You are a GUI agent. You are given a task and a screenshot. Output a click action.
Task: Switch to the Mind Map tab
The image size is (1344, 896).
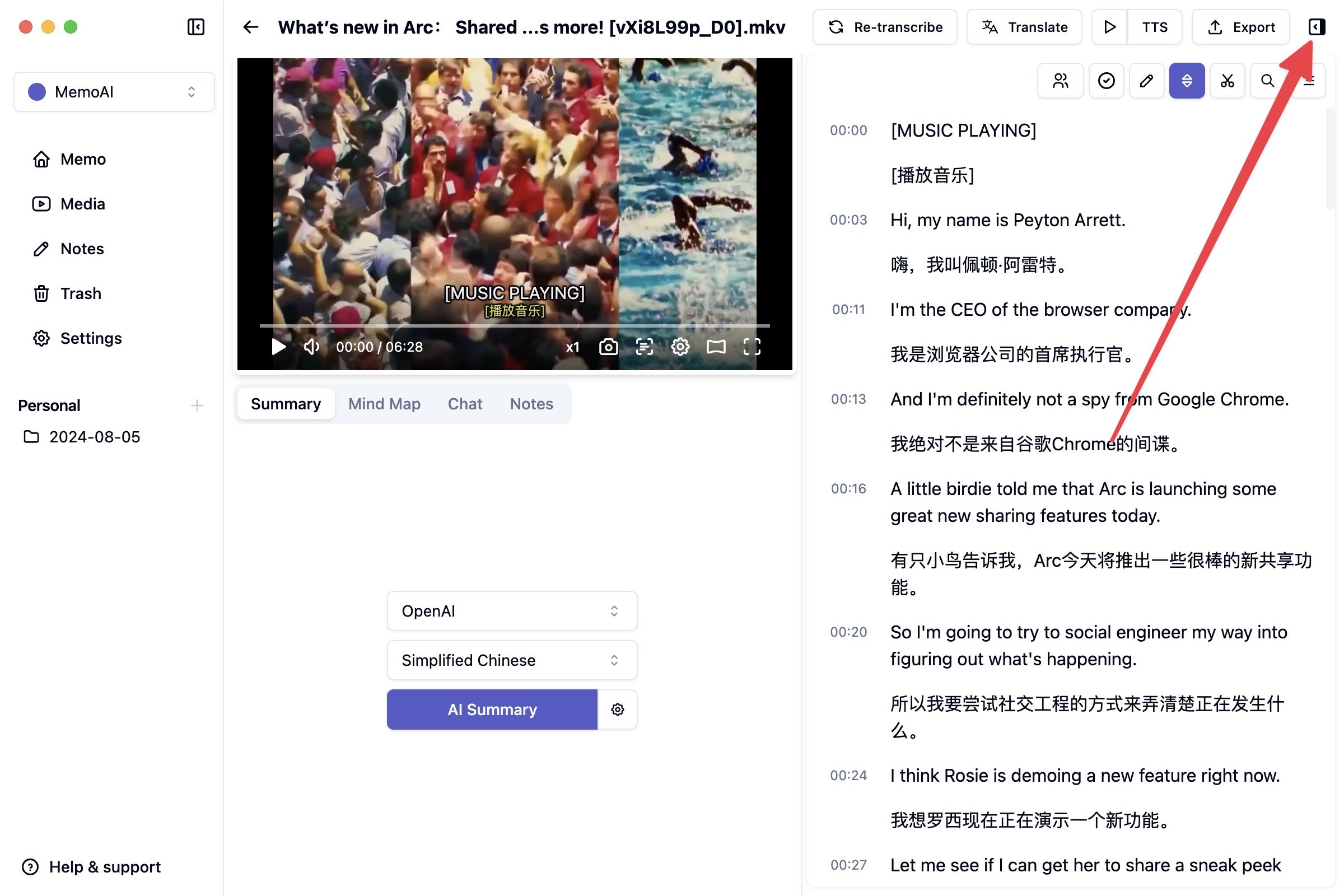click(384, 403)
